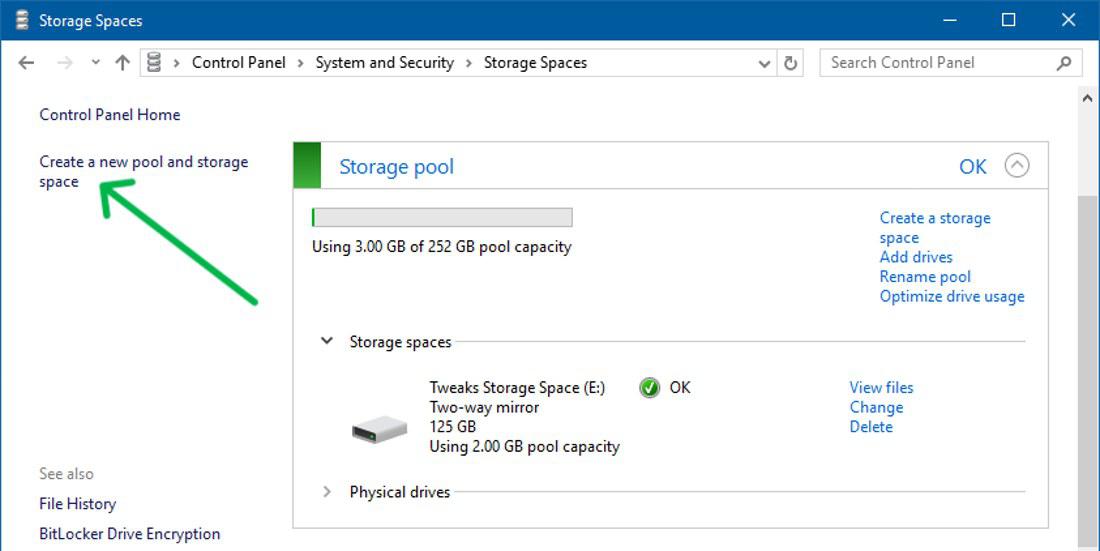
Task: Expand the Physical drives section
Action: coord(326,492)
